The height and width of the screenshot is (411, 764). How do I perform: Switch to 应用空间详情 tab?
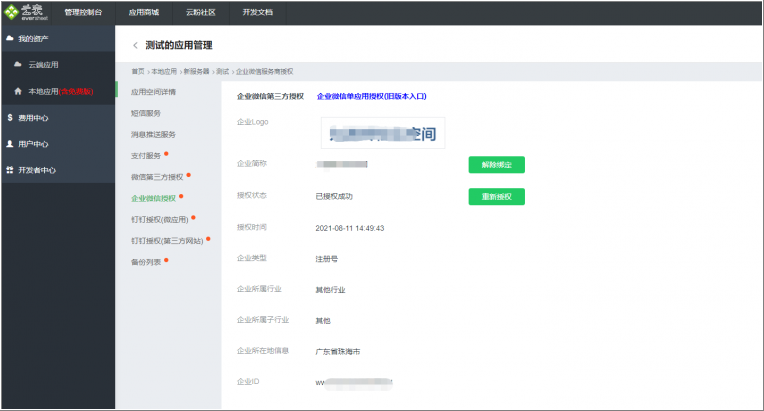pos(153,92)
